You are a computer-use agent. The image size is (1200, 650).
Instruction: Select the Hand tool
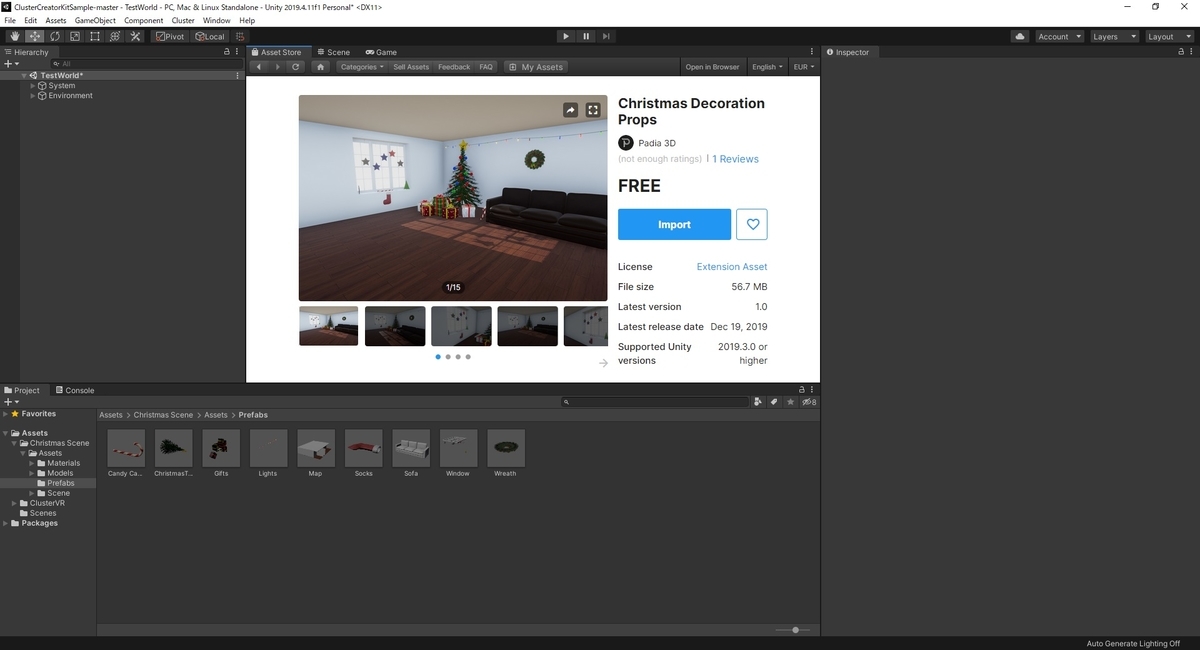pos(14,36)
